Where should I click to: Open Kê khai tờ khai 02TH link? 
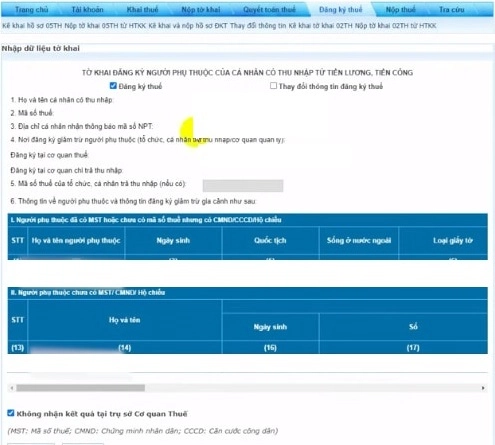tap(320, 26)
